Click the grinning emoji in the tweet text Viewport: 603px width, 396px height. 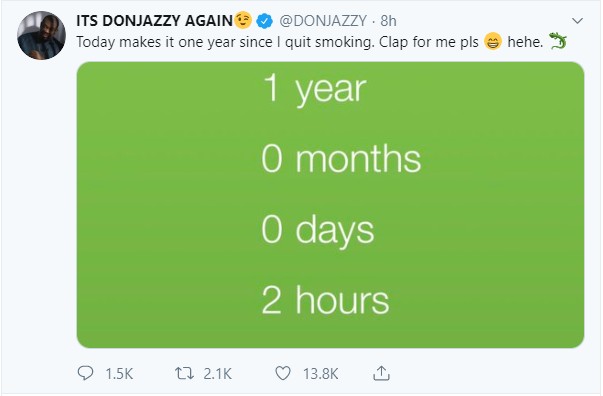click(493, 42)
